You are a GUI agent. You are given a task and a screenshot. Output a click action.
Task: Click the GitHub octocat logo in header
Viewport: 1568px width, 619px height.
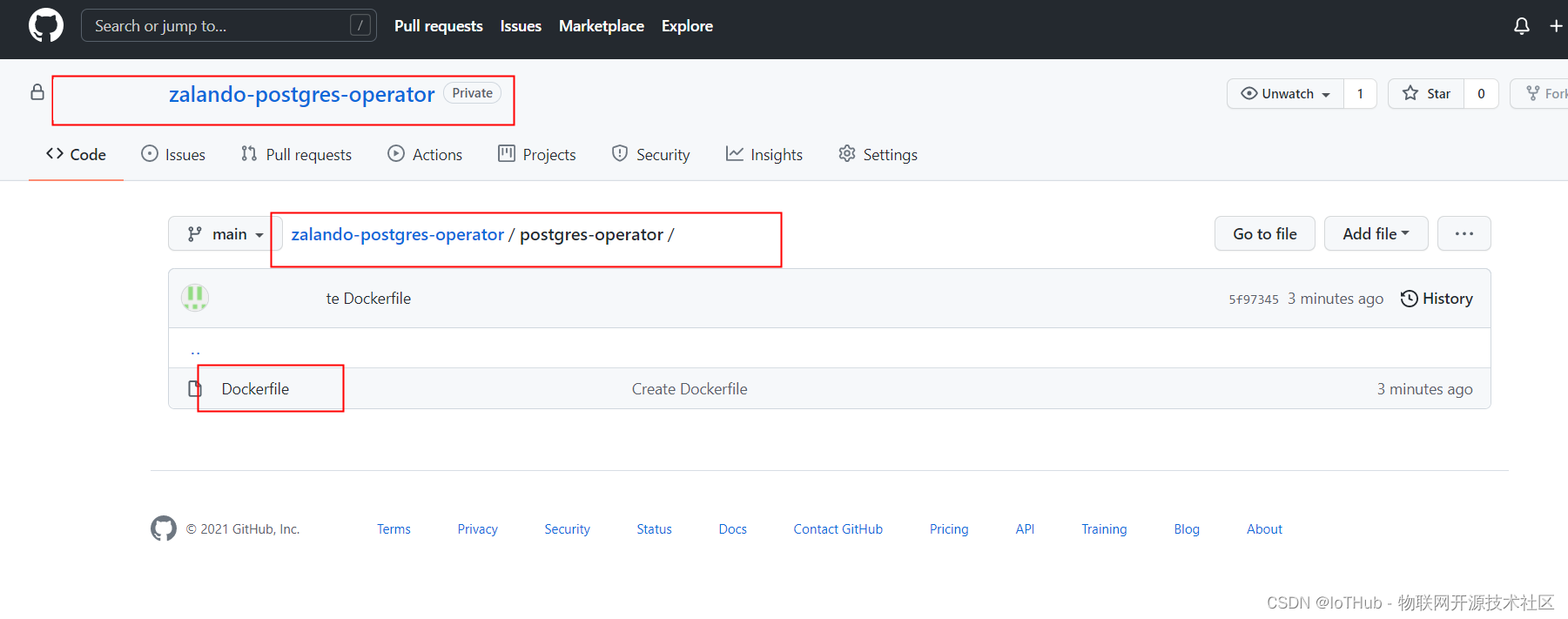coord(46,25)
